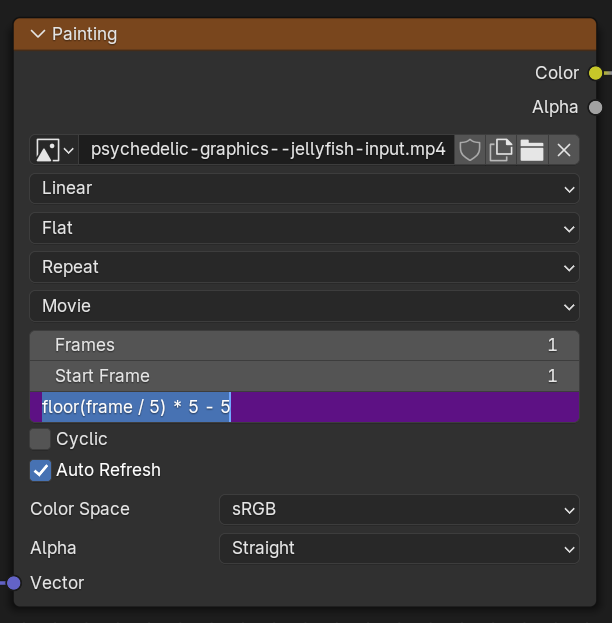Click the duplicate image (new copy) icon
This screenshot has height=623, width=612.
(x=501, y=150)
